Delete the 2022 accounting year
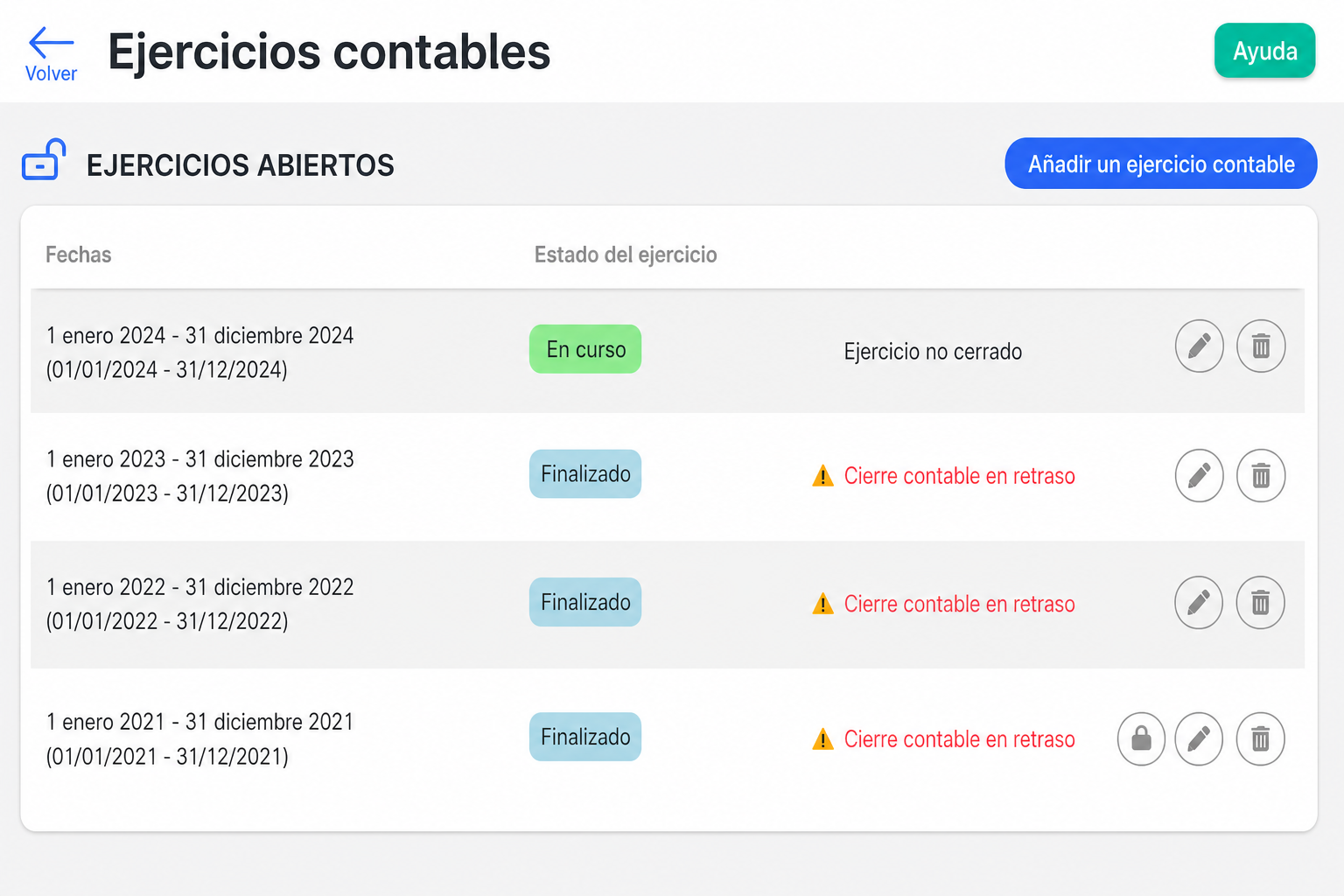 (x=1261, y=603)
